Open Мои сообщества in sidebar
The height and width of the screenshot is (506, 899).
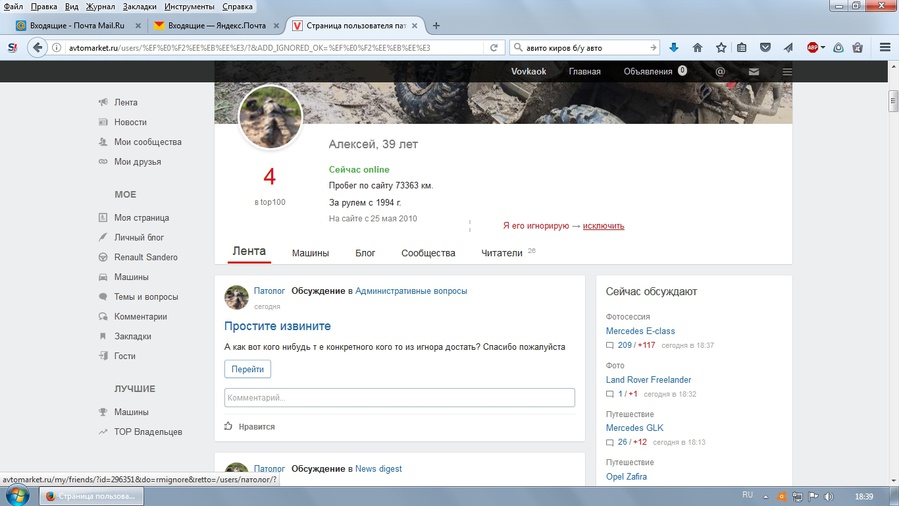[x=147, y=142]
